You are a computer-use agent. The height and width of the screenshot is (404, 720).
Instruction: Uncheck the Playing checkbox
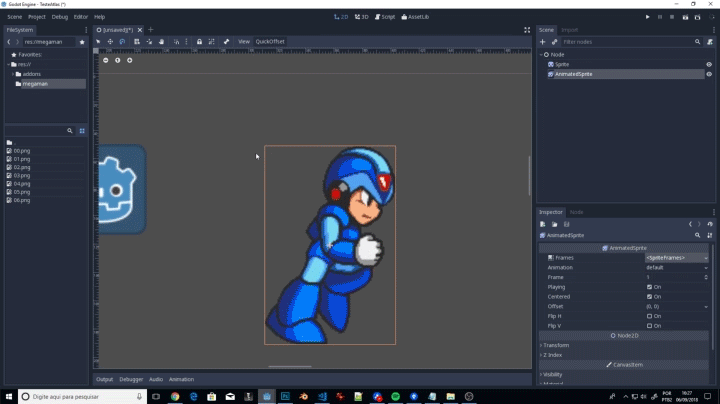coord(649,287)
